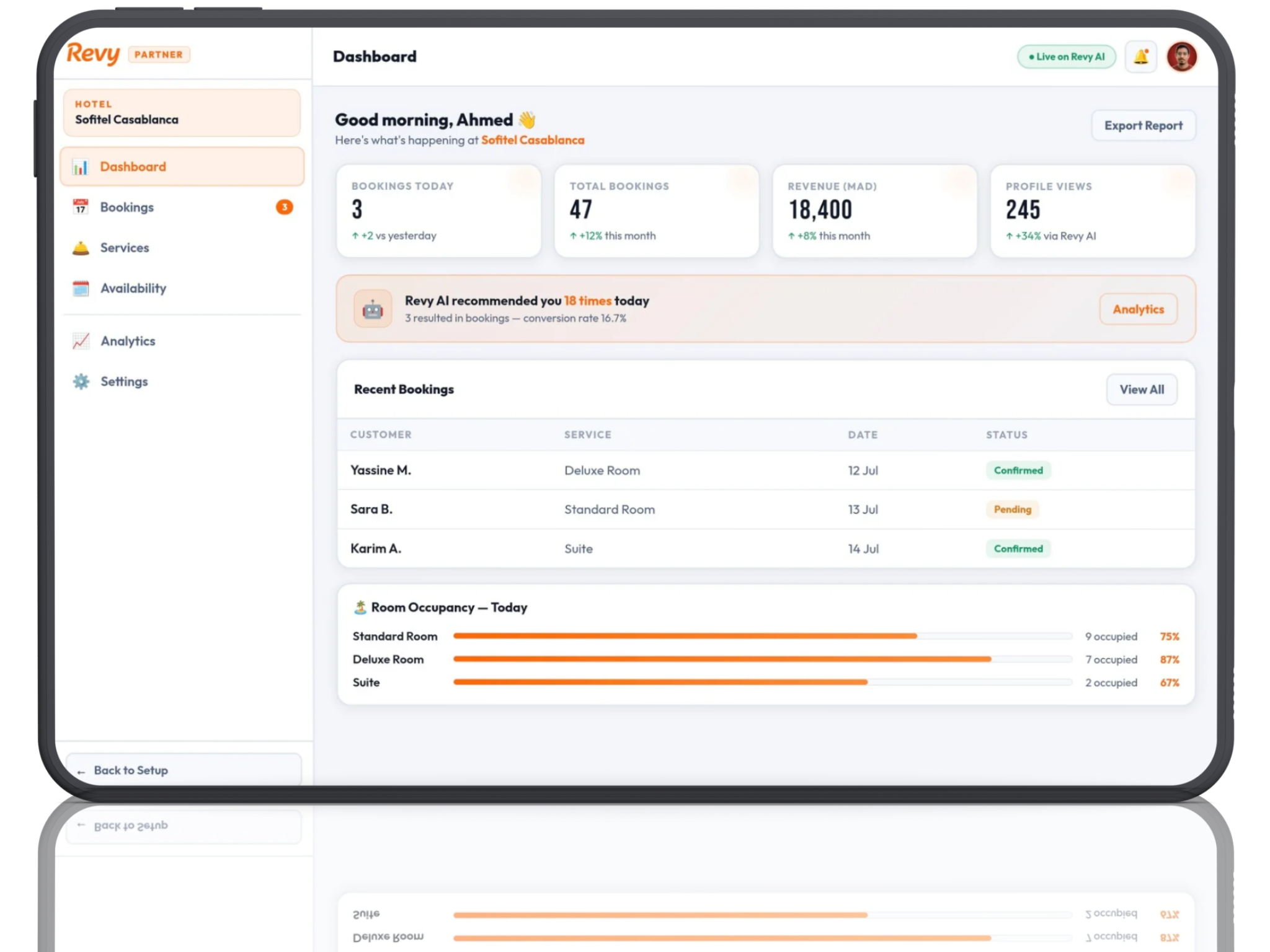Open the Bookings Today card
The image size is (1270, 952).
click(x=438, y=211)
